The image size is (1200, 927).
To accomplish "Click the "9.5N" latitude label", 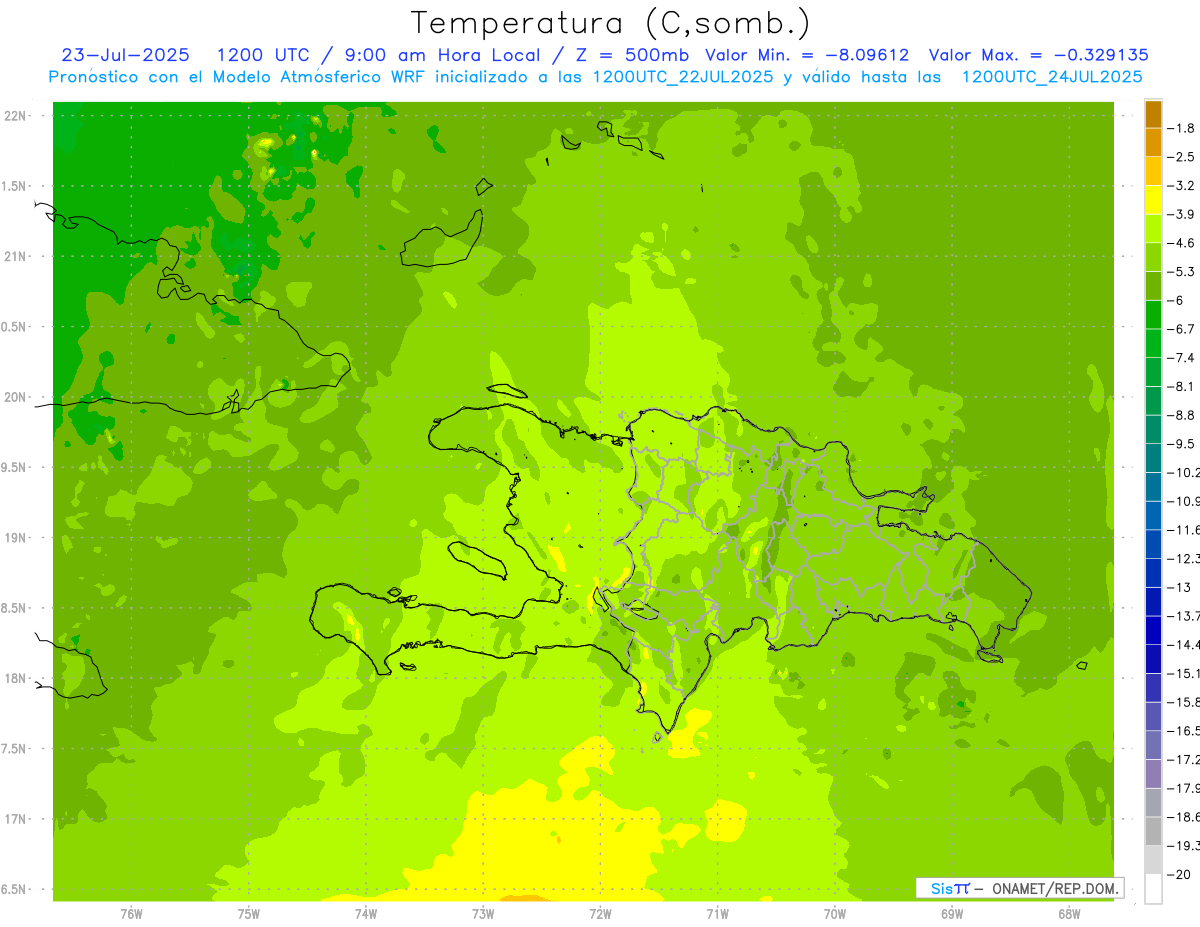I will 15,468.
